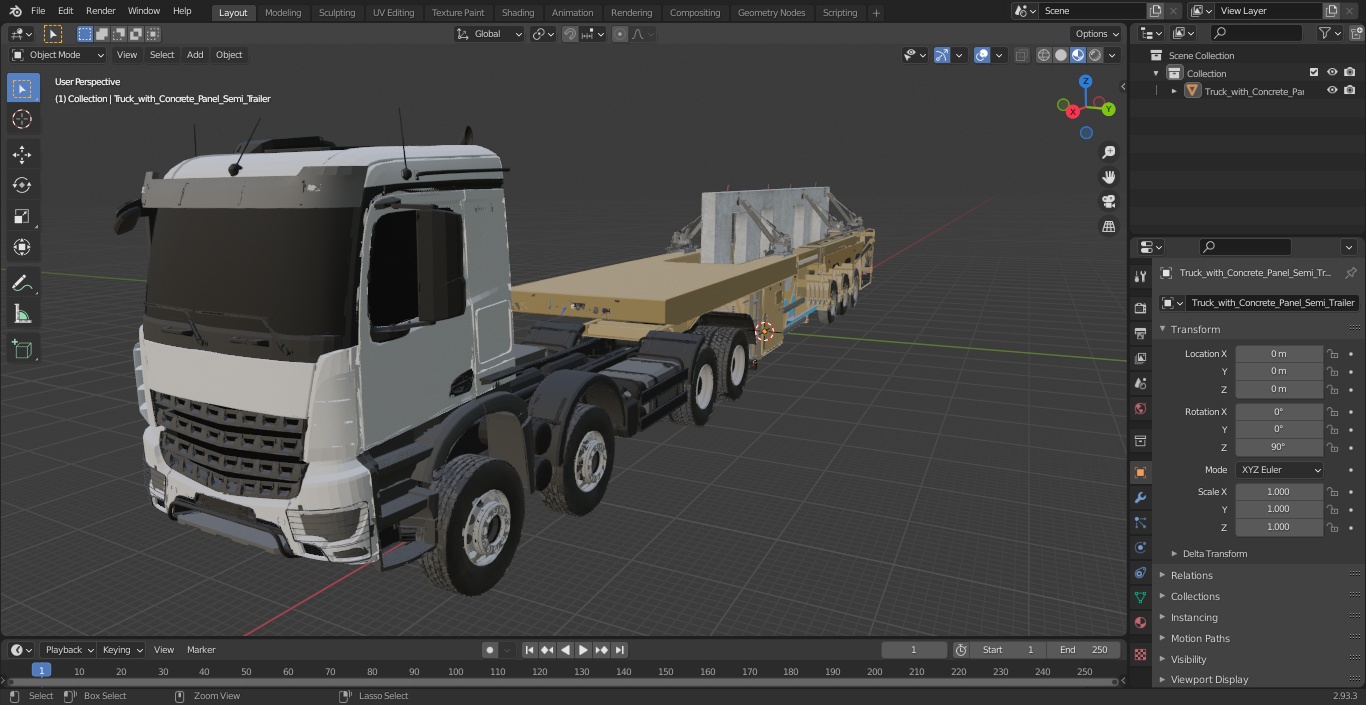Toggle proportional editing
This screenshot has height=705, width=1366.
(x=620, y=34)
